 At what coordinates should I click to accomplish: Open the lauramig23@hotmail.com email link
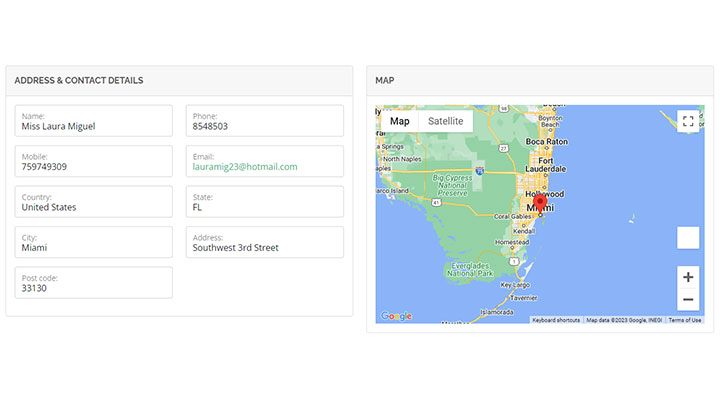[245, 167]
